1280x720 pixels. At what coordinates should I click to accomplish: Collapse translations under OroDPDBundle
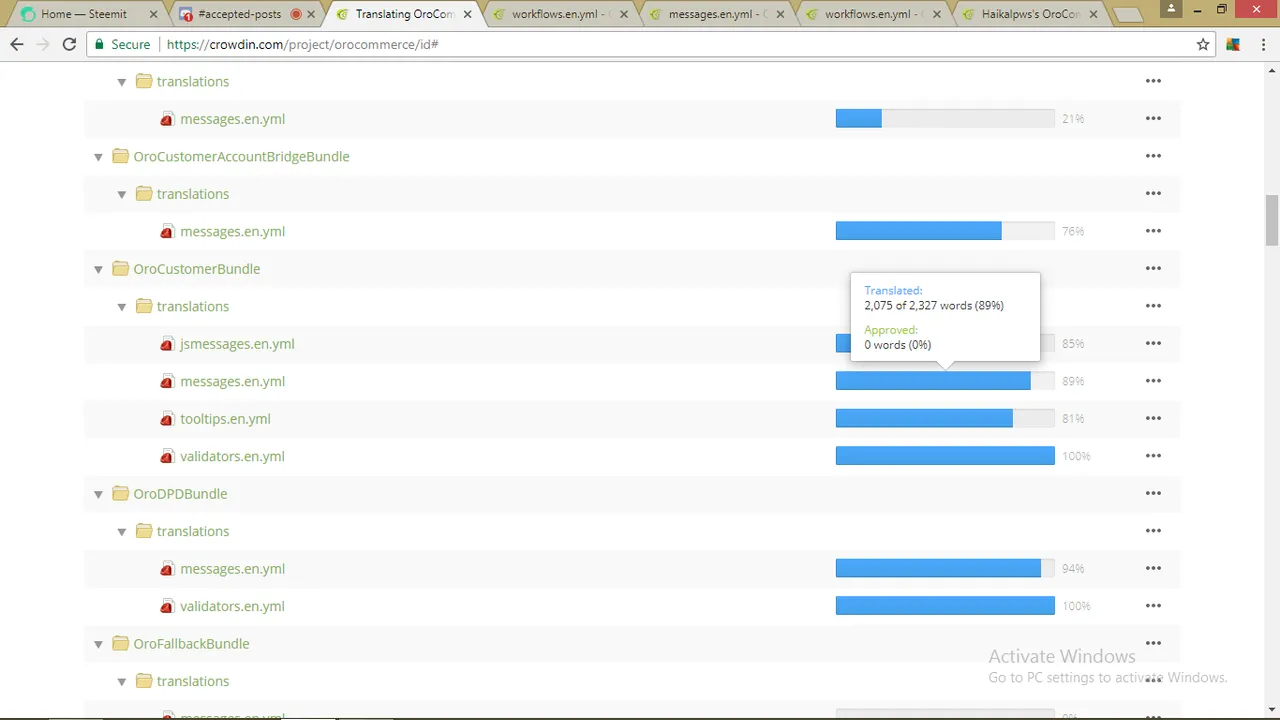[122, 532]
